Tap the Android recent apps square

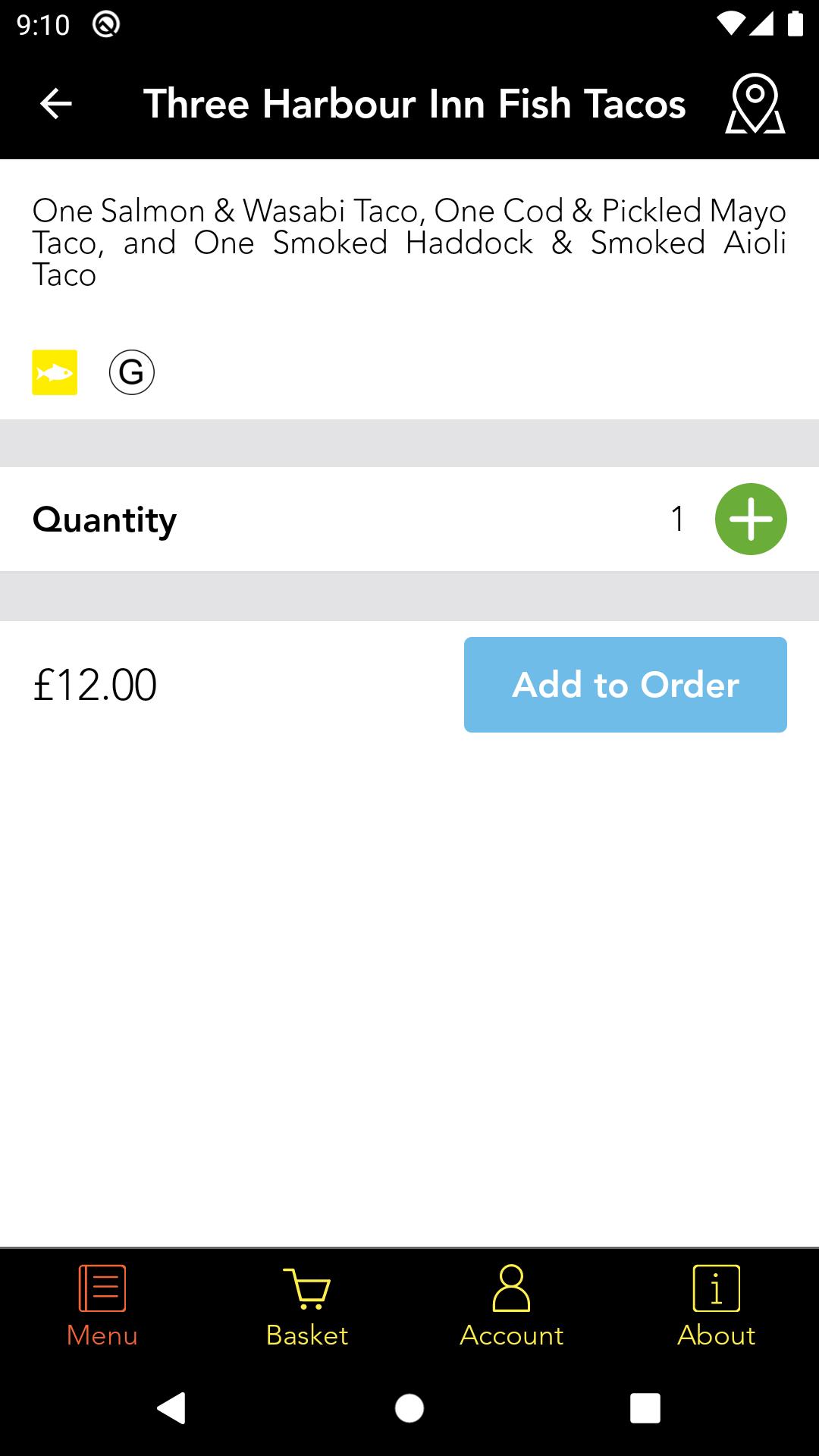pyautogui.click(x=645, y=1408)
